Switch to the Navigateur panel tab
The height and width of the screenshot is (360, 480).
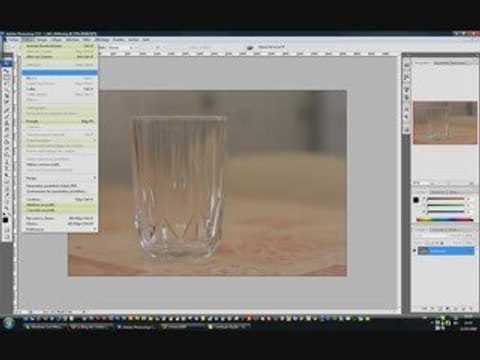pyautogui.click(x=423, y=63)
